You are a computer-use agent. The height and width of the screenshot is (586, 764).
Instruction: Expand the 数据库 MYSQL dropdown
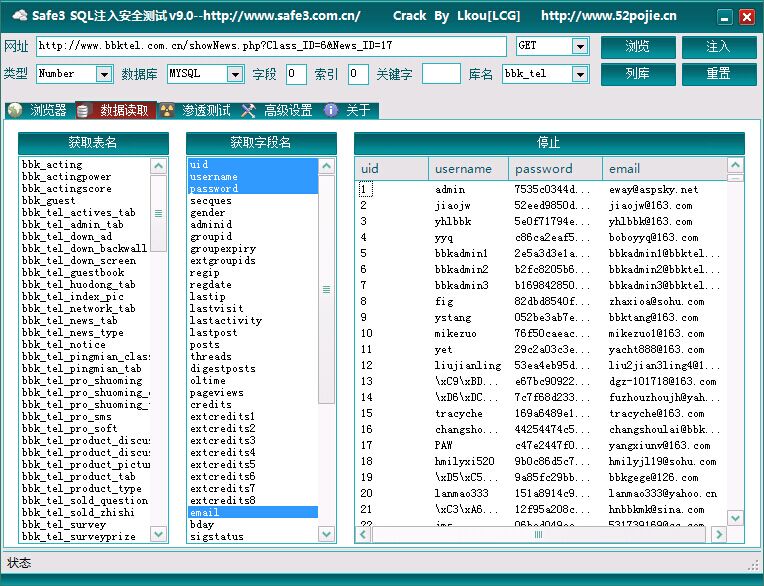tap(235, 75)
